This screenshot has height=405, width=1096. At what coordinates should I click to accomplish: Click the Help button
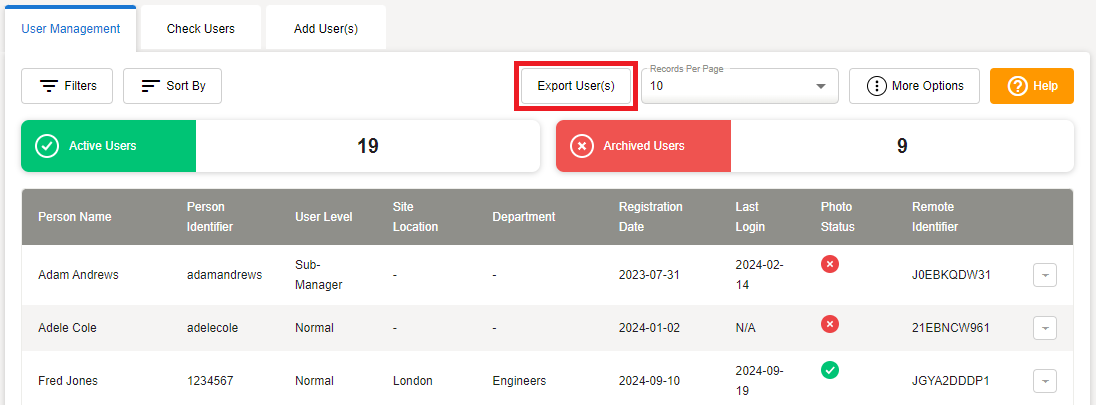(1031, 86)
